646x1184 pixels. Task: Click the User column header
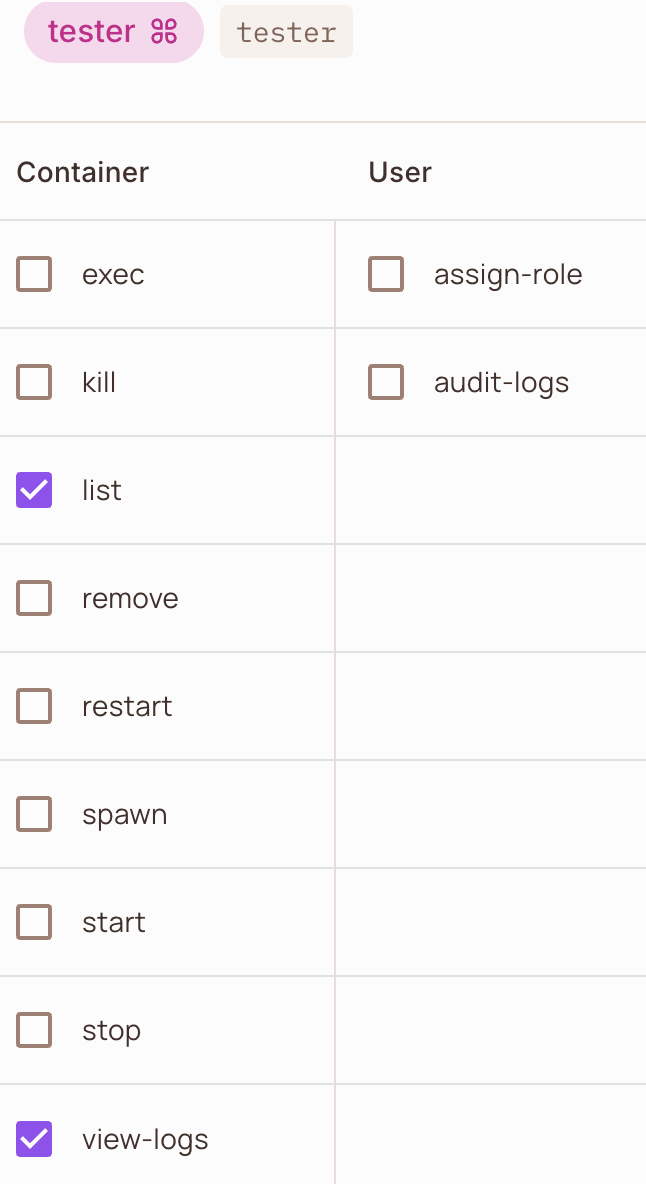point(400,172)
